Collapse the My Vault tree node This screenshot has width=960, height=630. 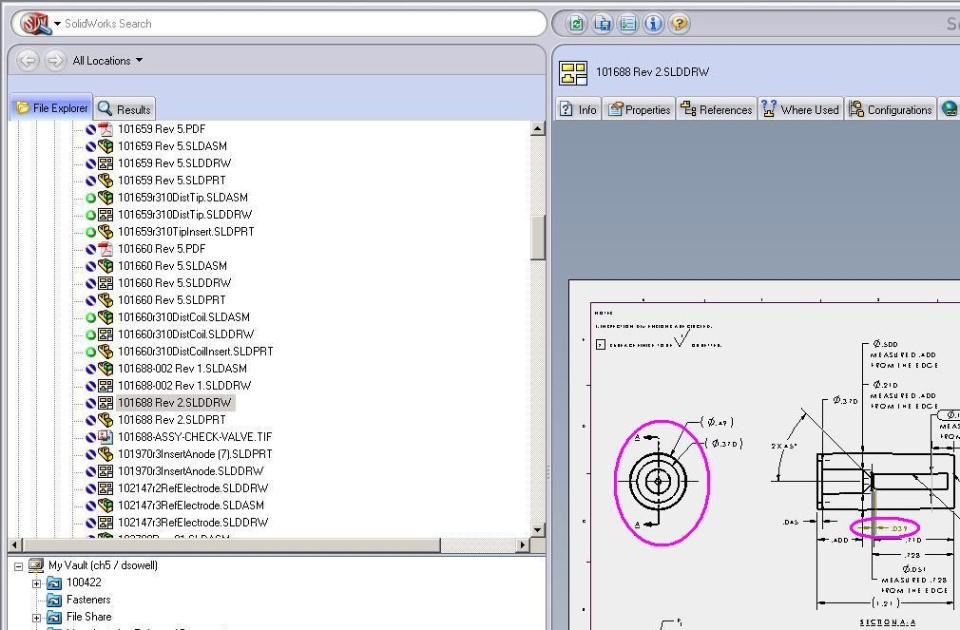point(19,566)
